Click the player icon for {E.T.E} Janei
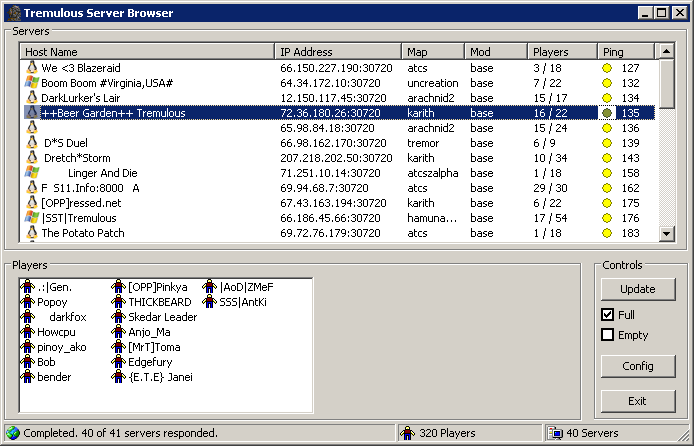Viewport: 694px width, 446px height. pos(118,377)
